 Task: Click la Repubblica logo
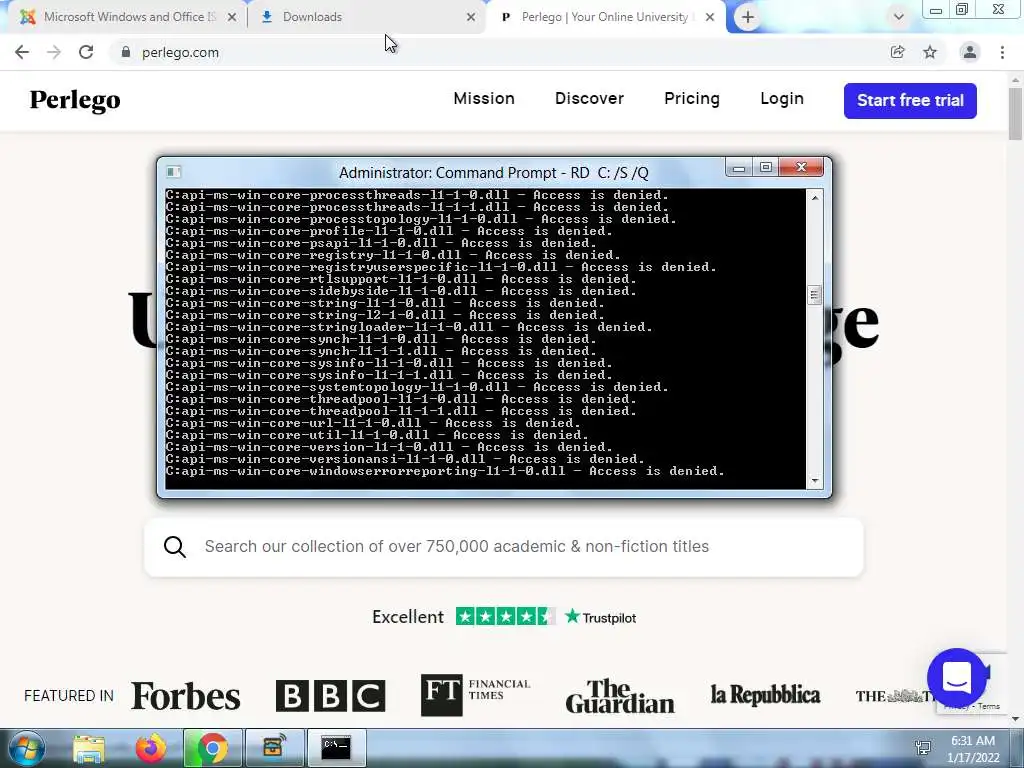coord(765,695)
